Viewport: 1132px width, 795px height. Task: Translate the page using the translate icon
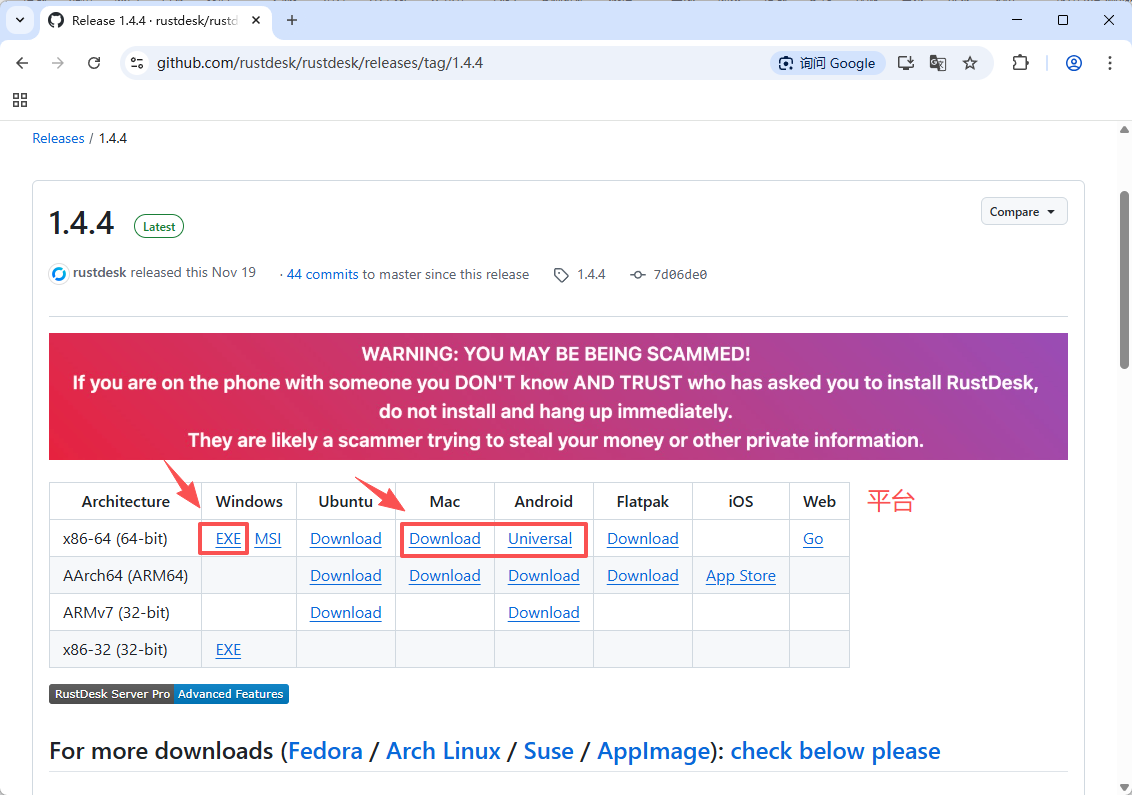point(937,62)
